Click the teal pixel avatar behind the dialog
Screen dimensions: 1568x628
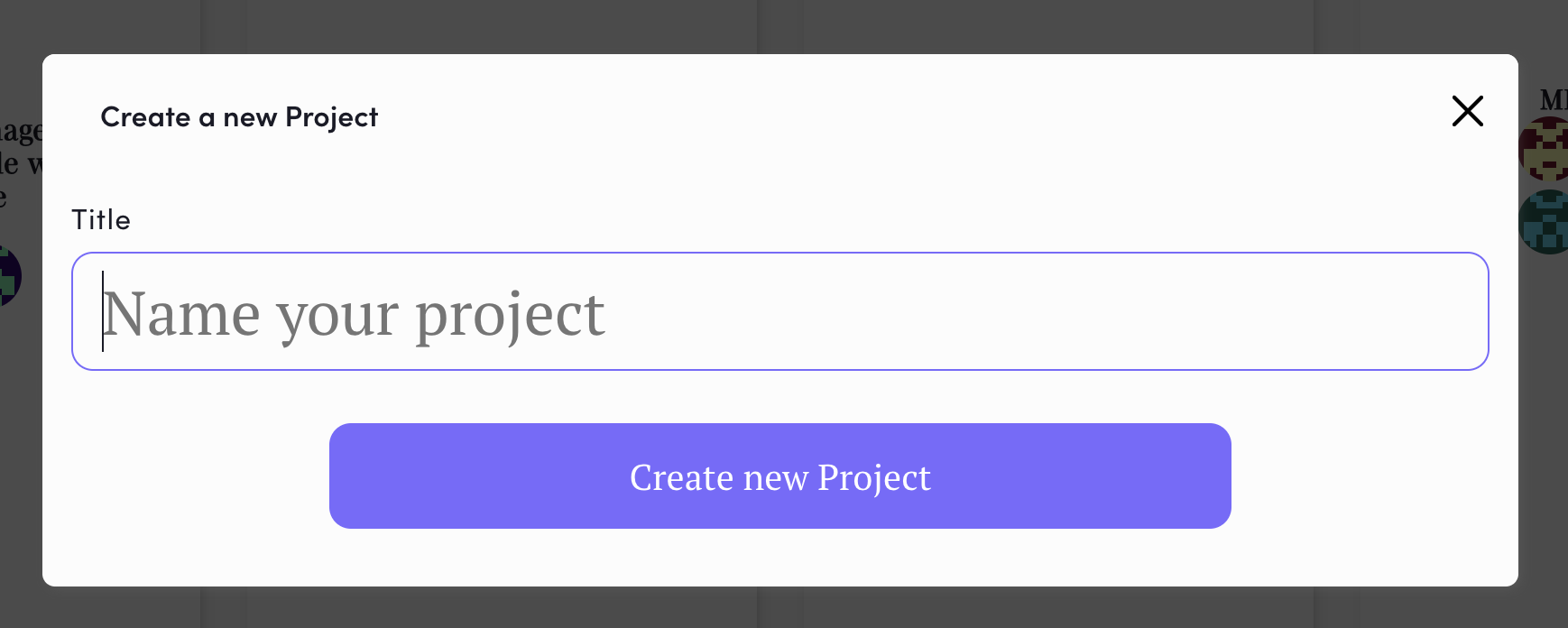(1545, 222)
